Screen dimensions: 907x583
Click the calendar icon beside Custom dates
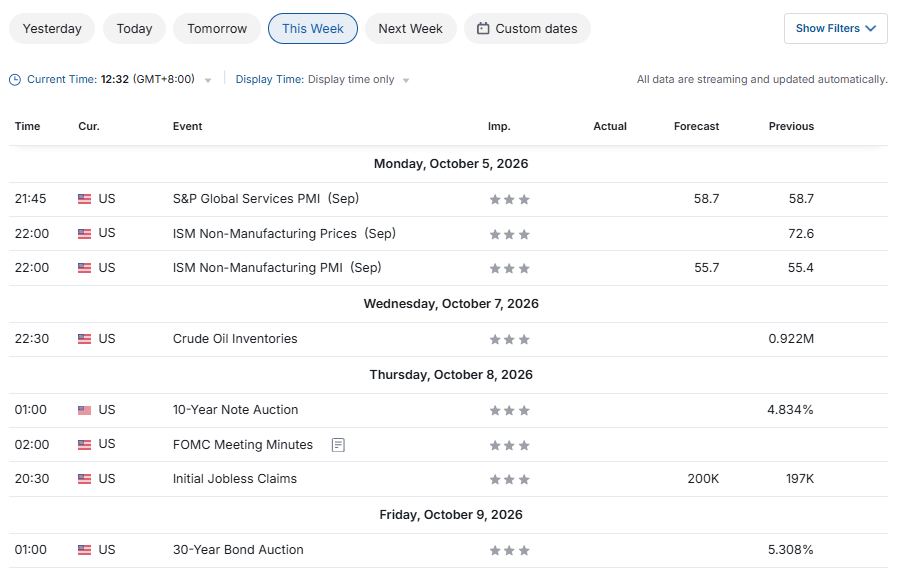pyautogui.click(x=483, y=28)
